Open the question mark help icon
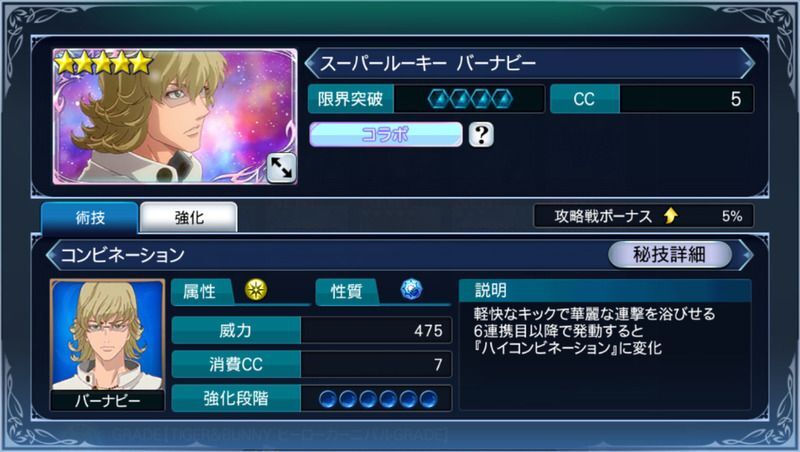 (481, 135)
